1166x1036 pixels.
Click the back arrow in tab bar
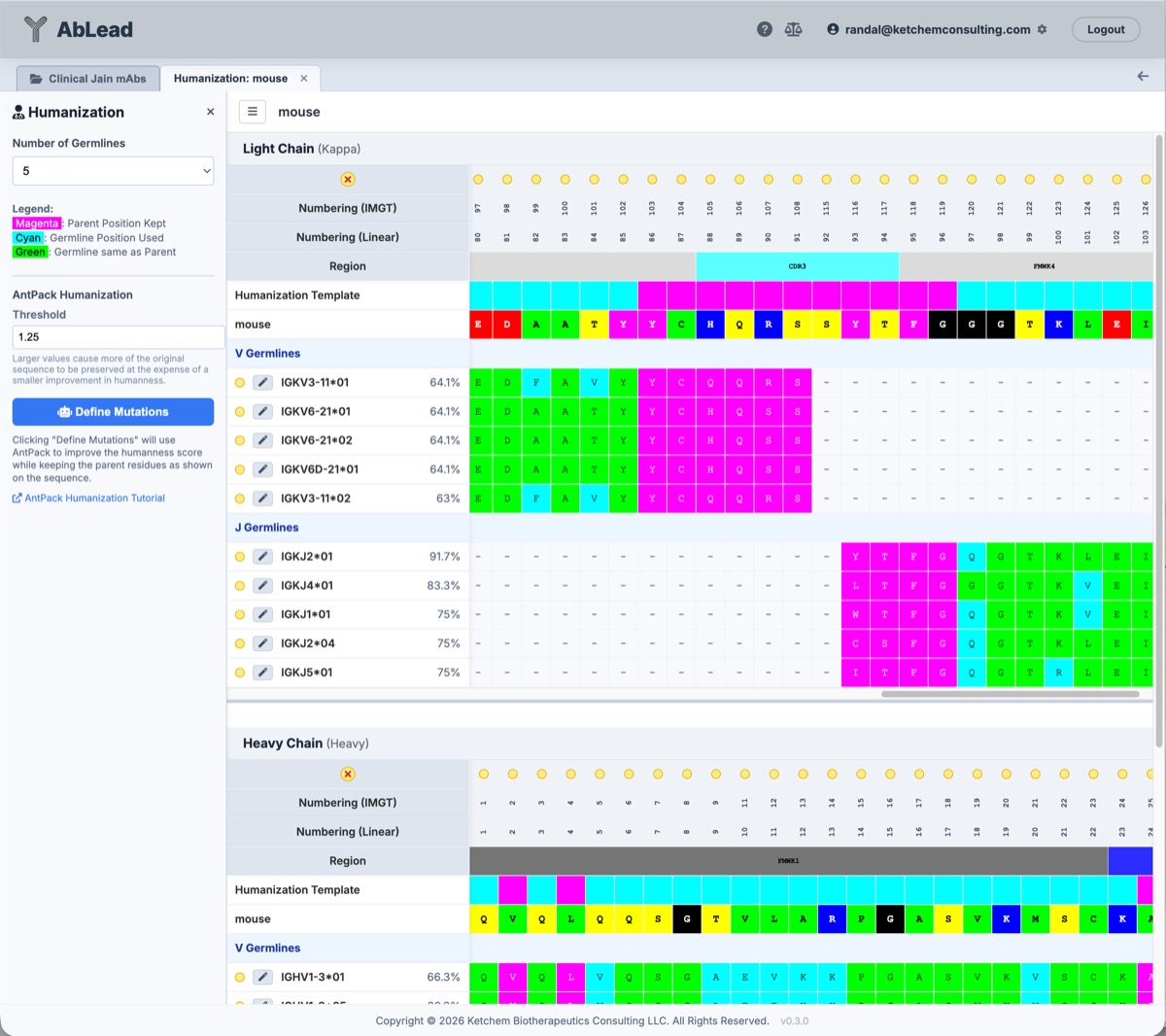[1143, 77]
